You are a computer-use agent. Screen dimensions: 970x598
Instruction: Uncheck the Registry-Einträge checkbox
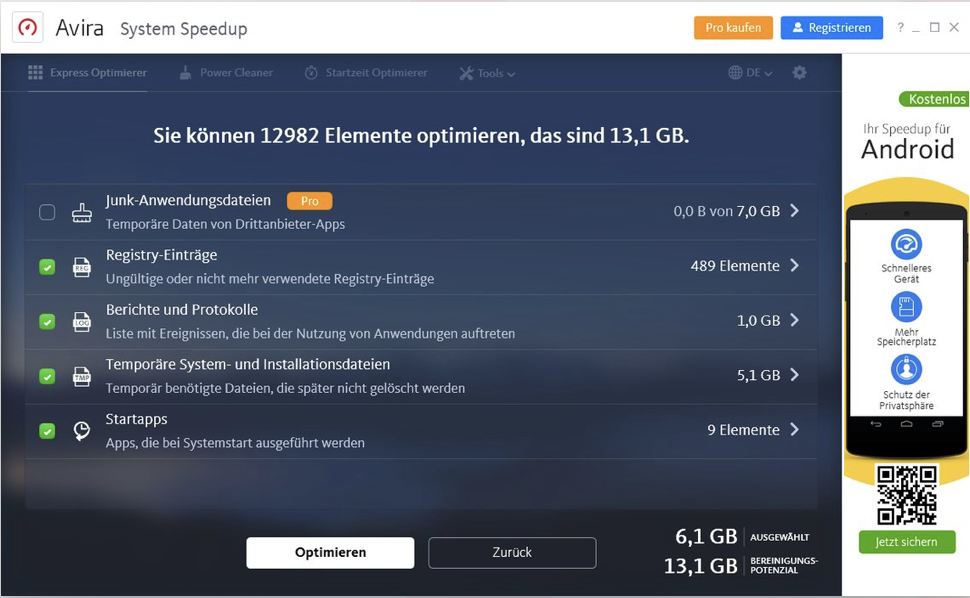pyautogui.click(x=47, y=267)
